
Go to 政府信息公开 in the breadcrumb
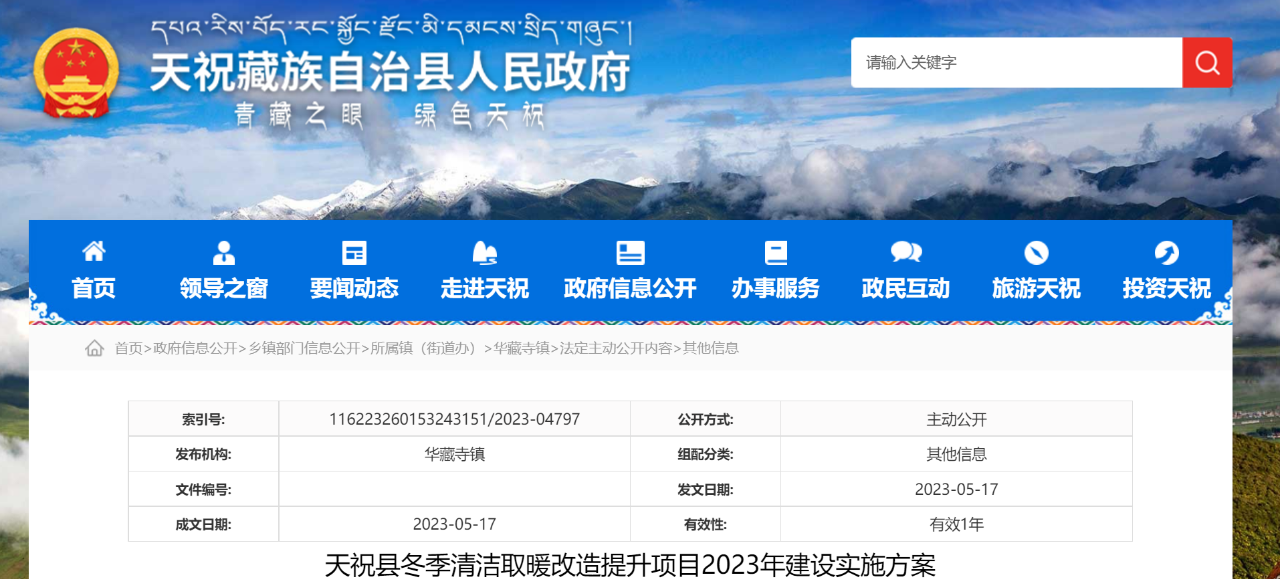pos(195,348)
